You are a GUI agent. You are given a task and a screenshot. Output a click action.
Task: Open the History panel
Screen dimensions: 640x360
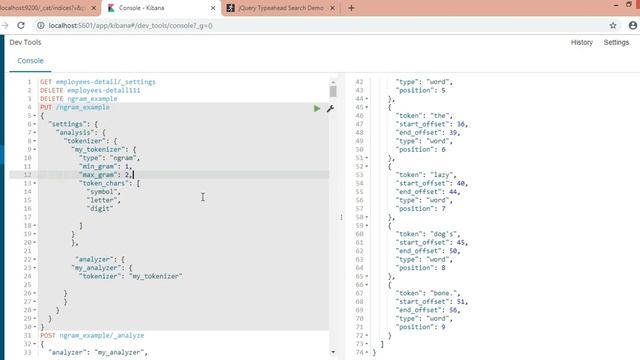coord(581,42)
